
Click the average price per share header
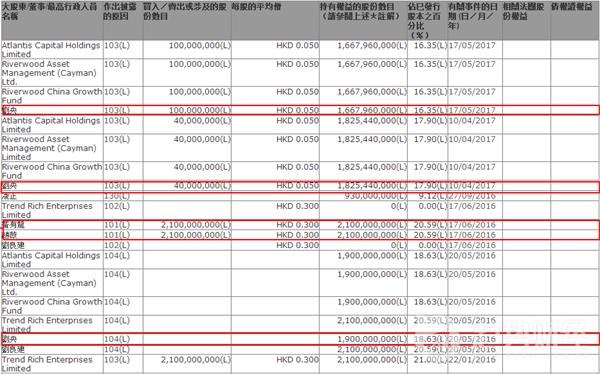tap(256, 7)
